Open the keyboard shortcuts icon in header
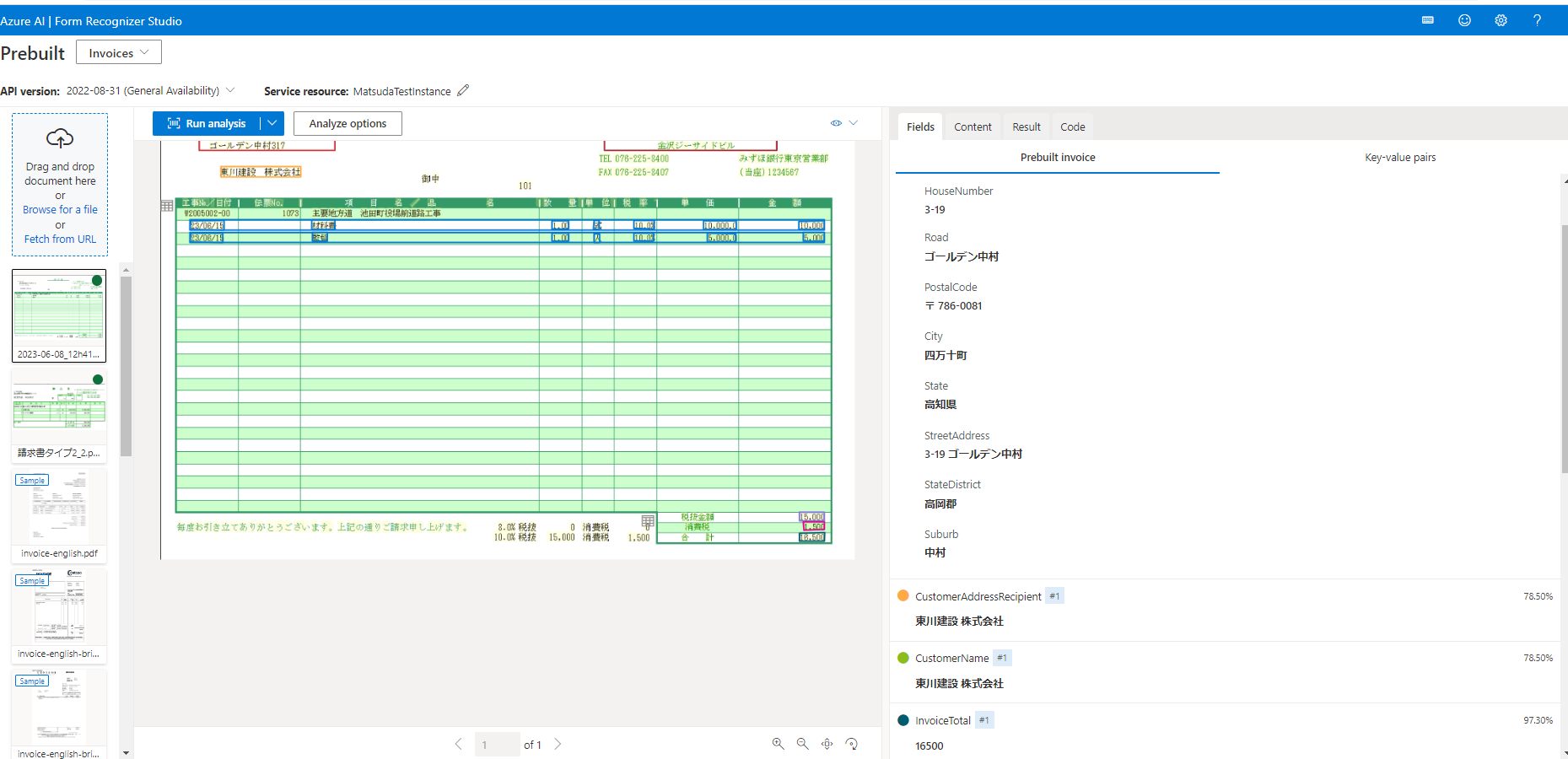 pyautogui.click(x=1428, y=20)
